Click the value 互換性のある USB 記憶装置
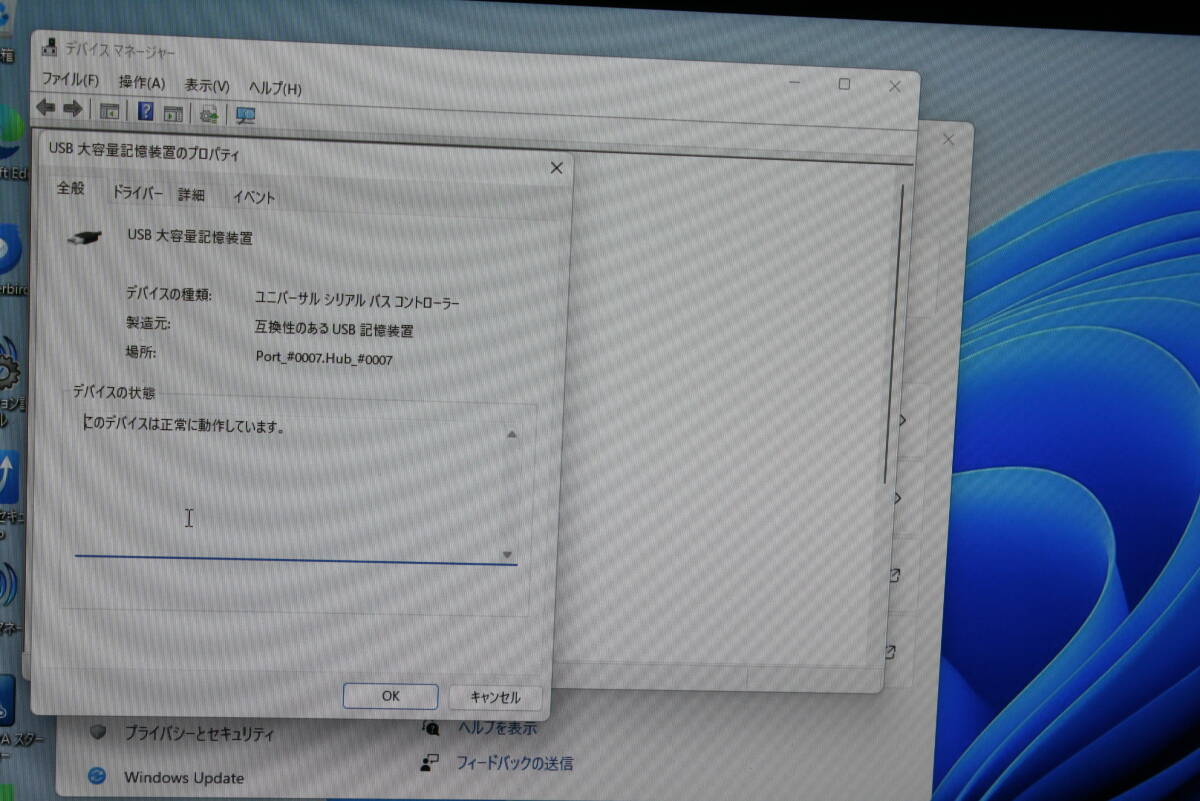Screen dimensions: 1200x801 click(334, 329)
